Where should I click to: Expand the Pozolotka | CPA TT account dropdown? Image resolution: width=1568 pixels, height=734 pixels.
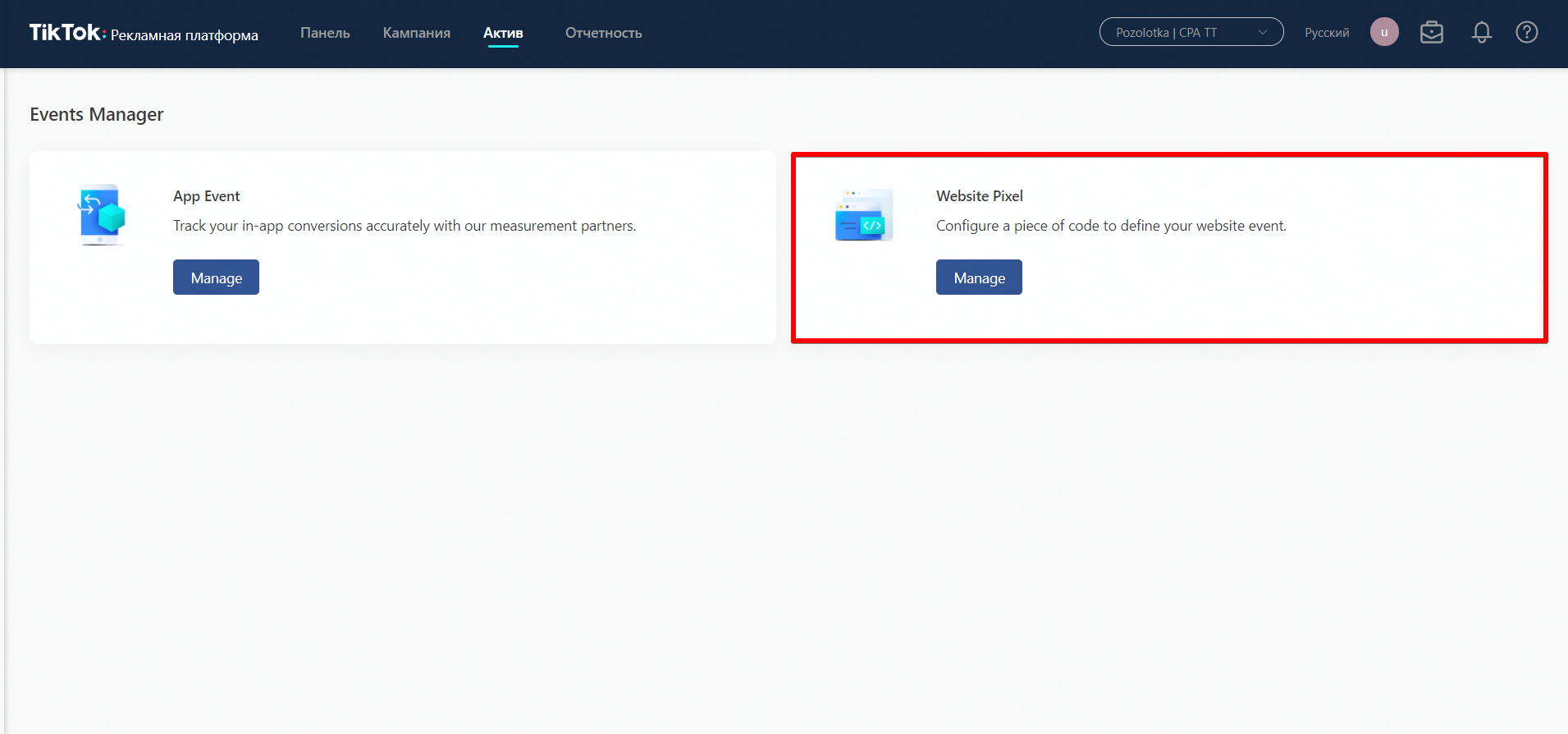coord(1191,33)
